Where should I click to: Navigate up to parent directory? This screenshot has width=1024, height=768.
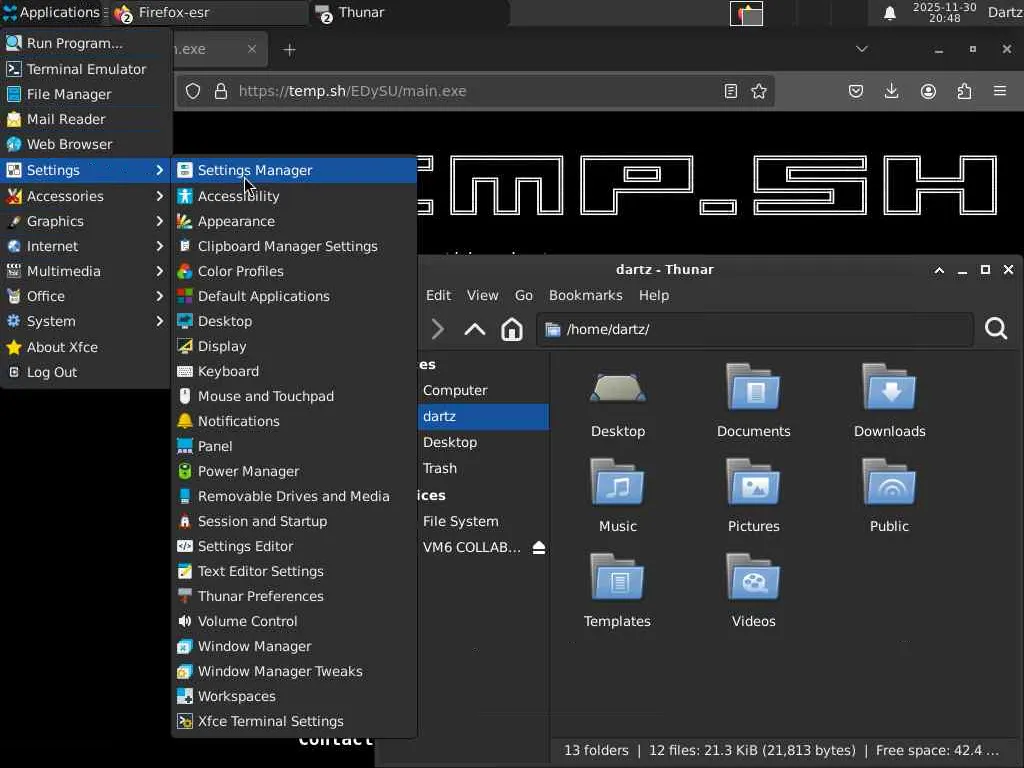(x=474, y=329)
